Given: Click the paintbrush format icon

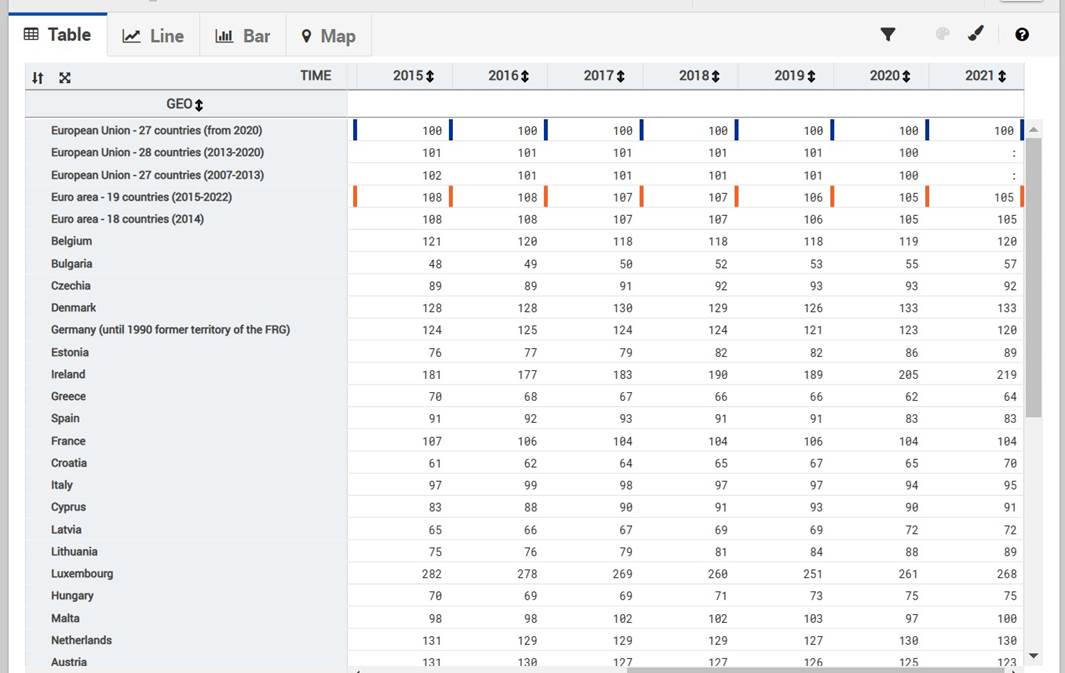Looking at the screenshot, I should pyautogui.click(x=976, y=34).
